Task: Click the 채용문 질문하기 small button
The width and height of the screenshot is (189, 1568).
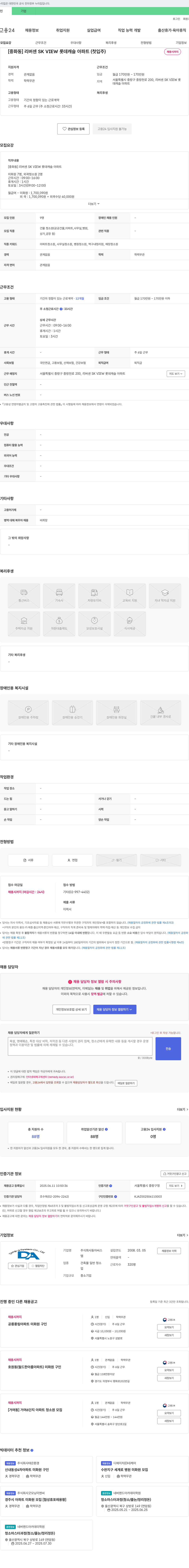Action: tap(126, 1083)
